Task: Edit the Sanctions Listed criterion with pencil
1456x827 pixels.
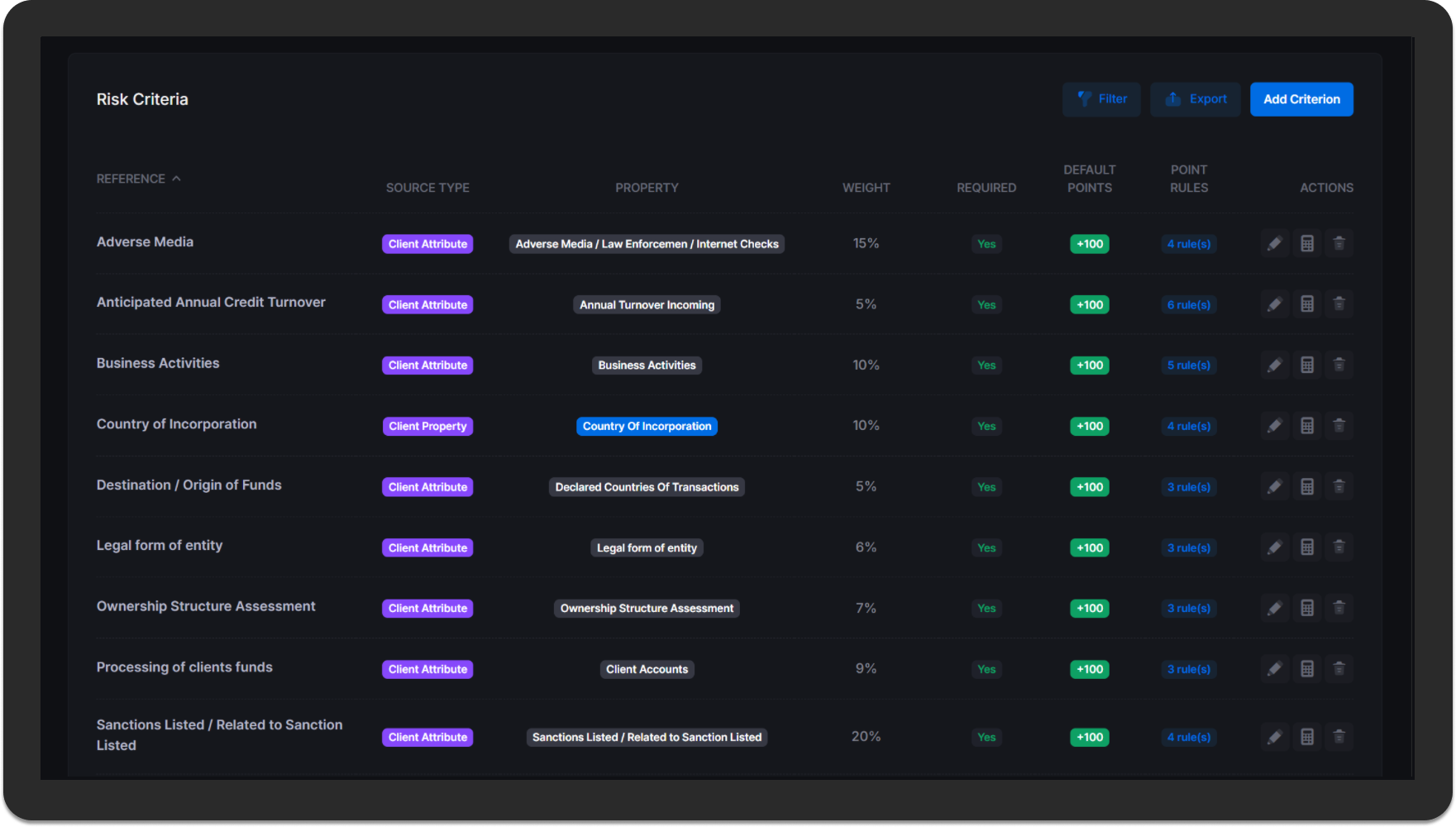Action: (x=1274, y=737)
